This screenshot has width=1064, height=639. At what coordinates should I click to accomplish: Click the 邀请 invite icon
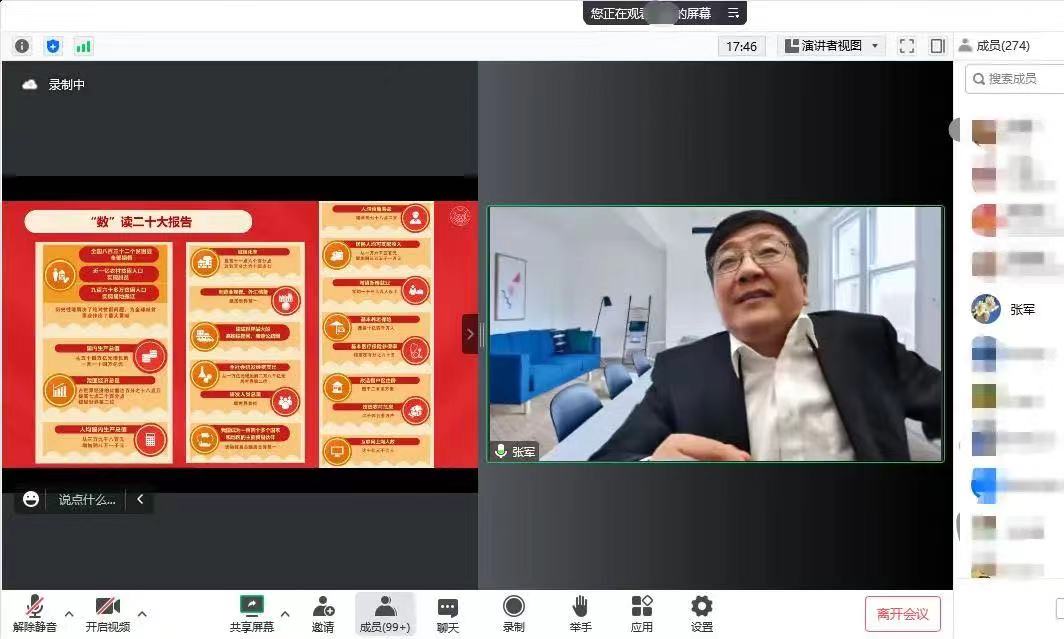(x=323, y=613)
